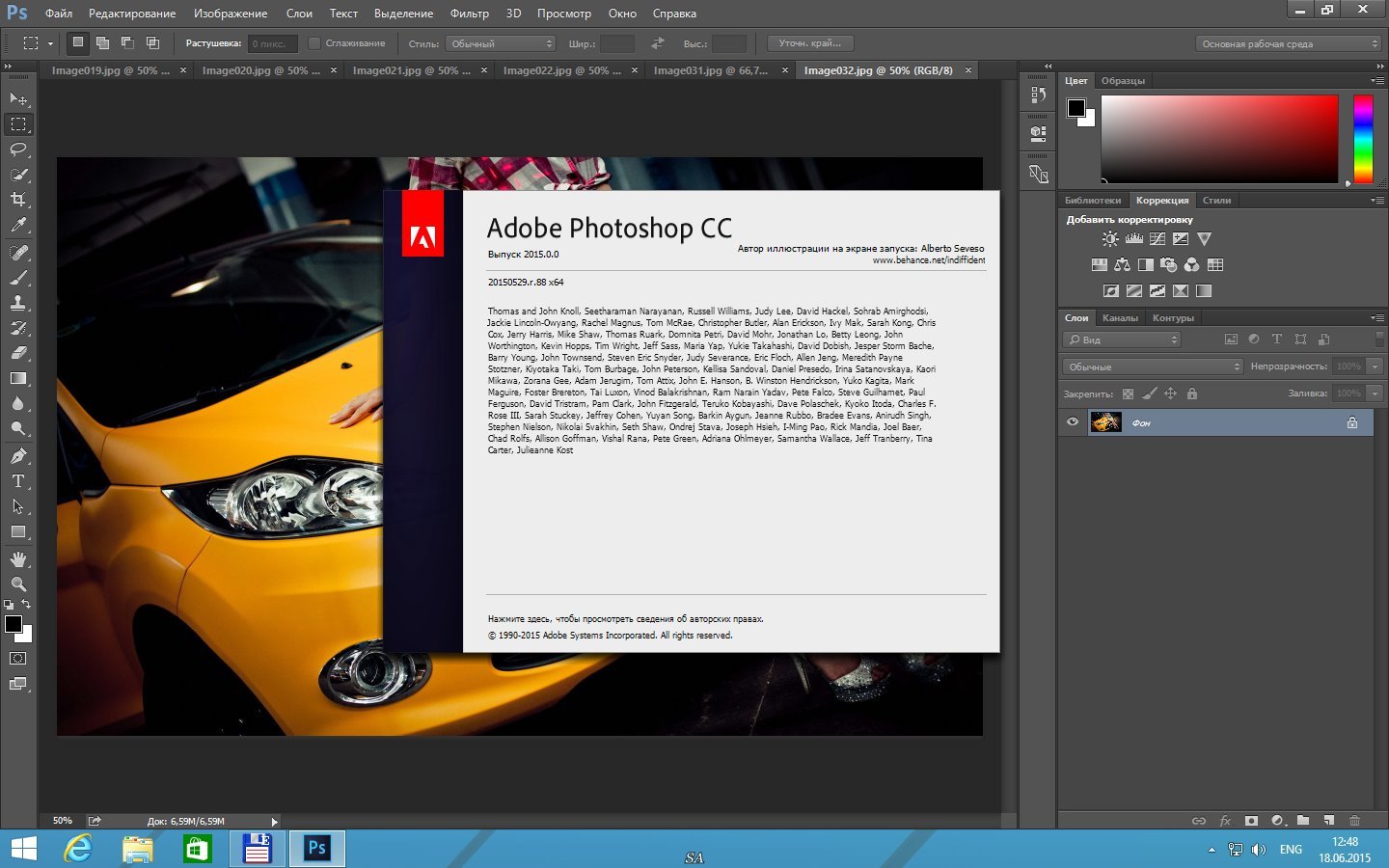Select Add to selection mode button
This screenshot has height=868, width=1389.
tap(102, 43)
